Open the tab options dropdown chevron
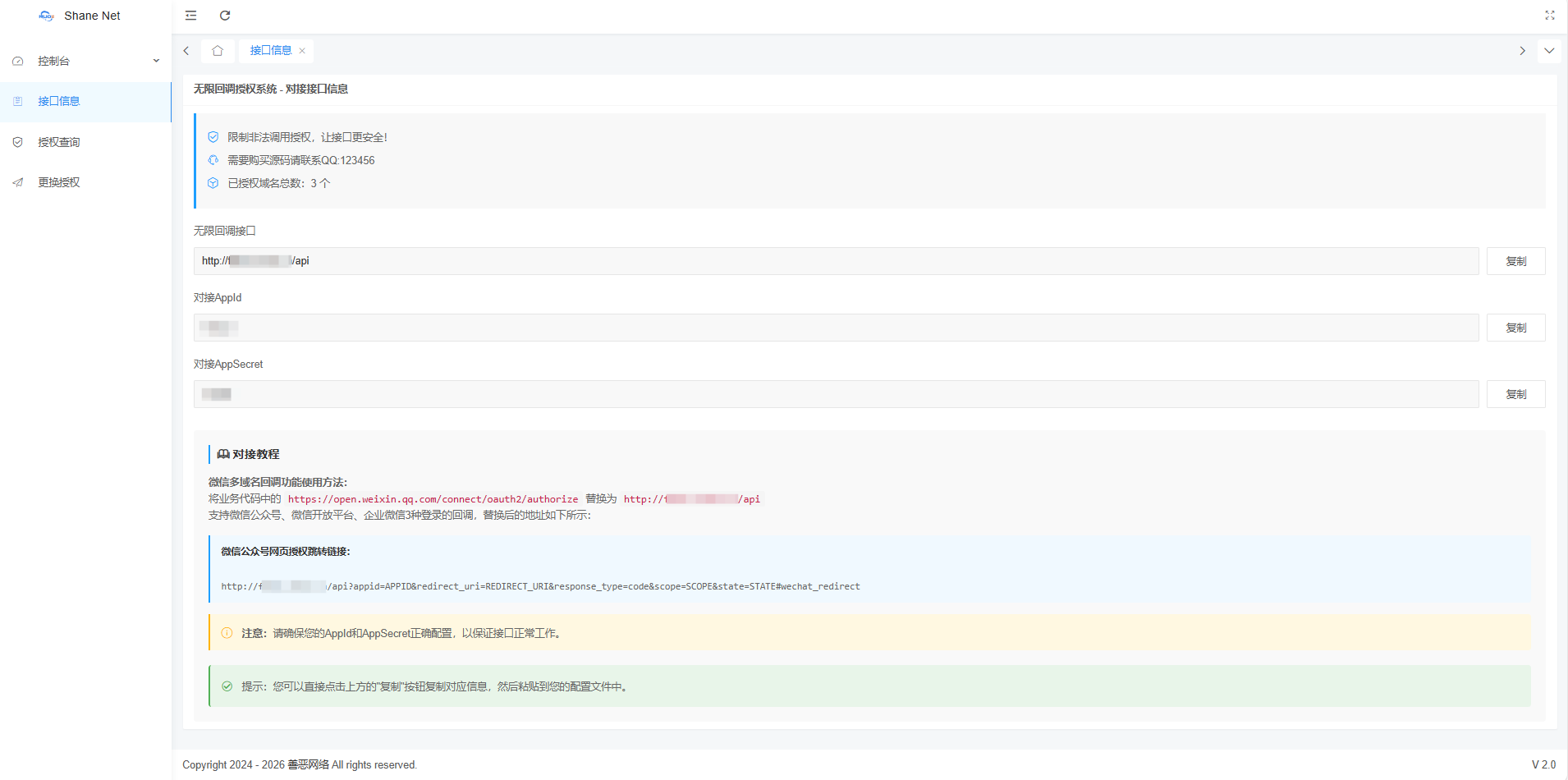 coord(1548,51)
